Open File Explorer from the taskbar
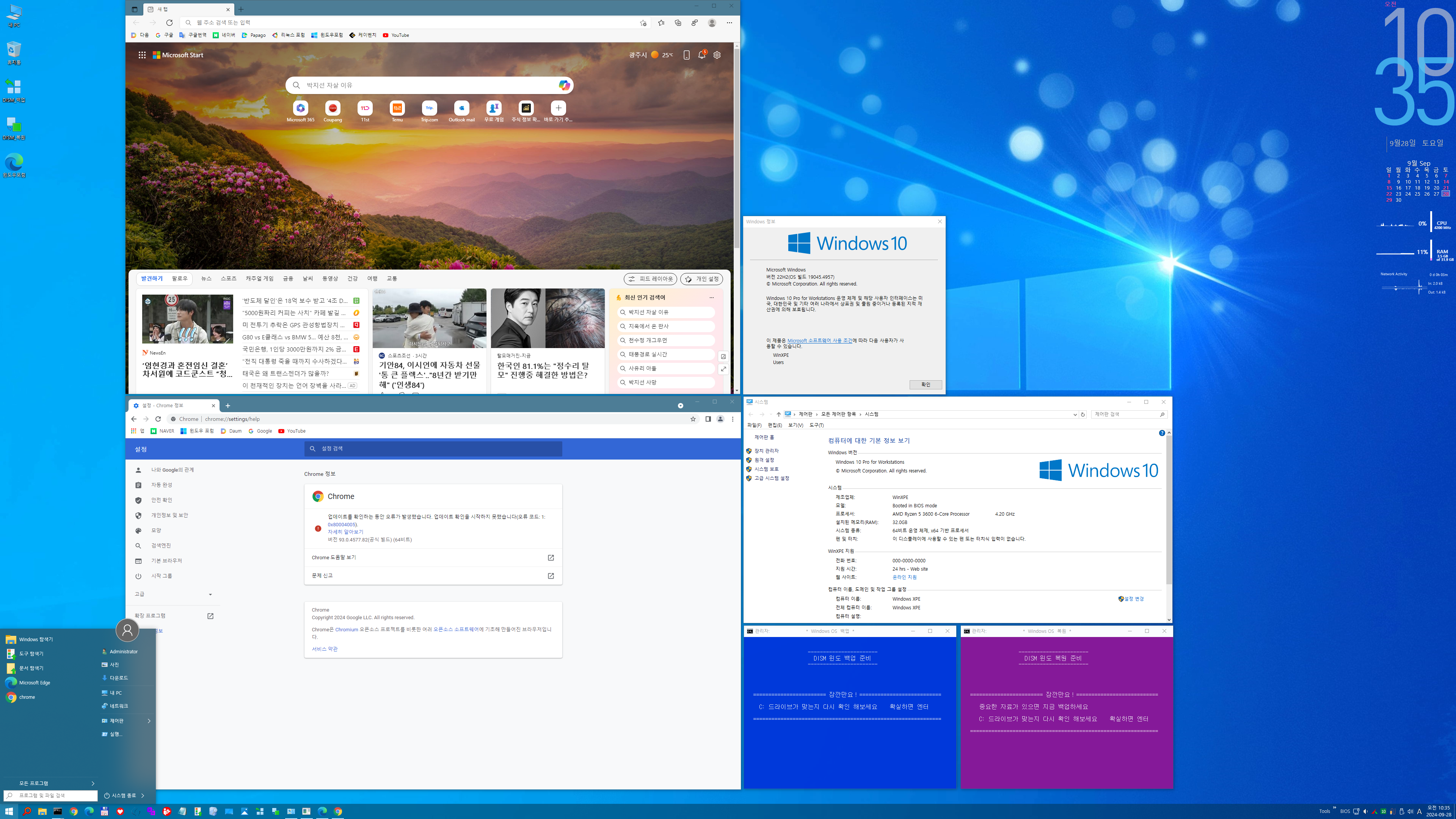1456x819 pixels. pos(42,811)
